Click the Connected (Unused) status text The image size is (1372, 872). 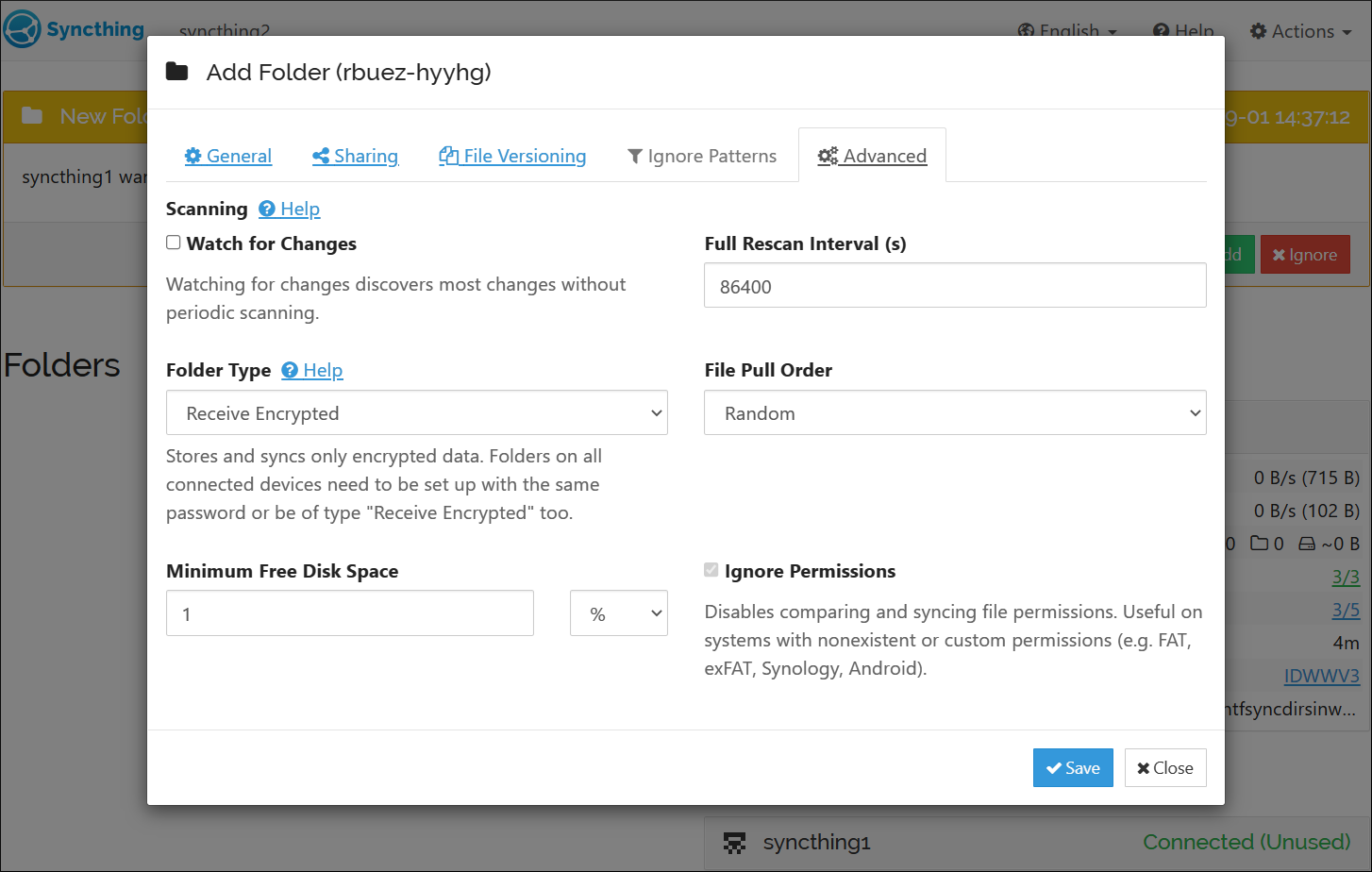pos(1247,842)
